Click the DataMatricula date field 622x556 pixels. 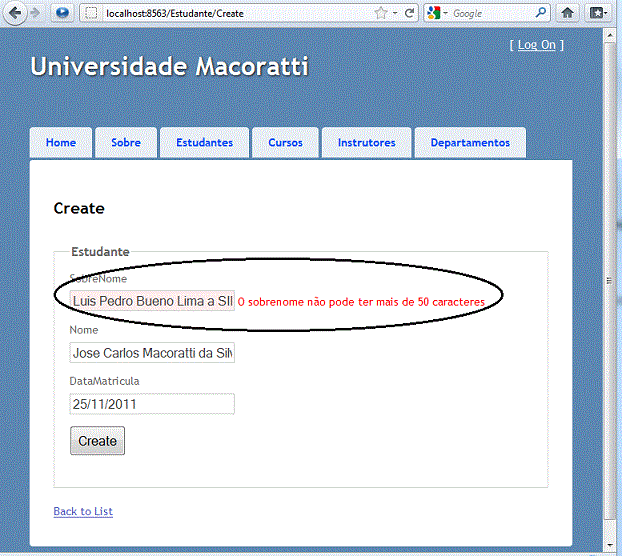coord(152,404)
